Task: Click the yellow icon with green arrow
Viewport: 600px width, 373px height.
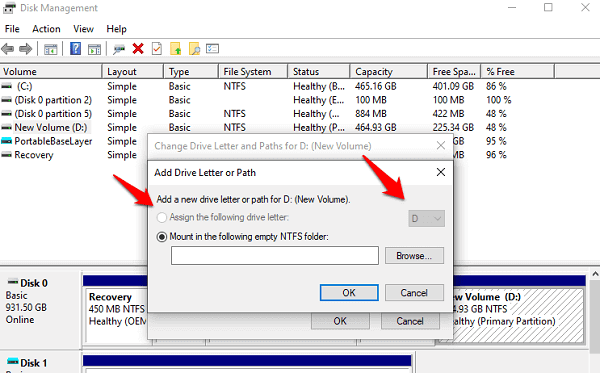Action: [176, 49]
